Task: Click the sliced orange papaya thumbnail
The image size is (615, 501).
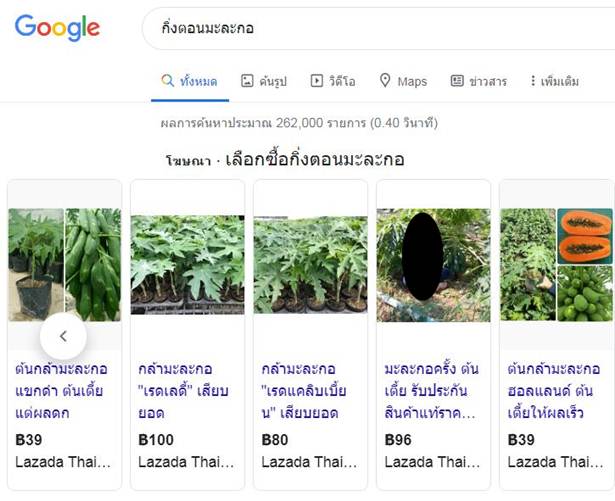Action: [x=585, y=236]
